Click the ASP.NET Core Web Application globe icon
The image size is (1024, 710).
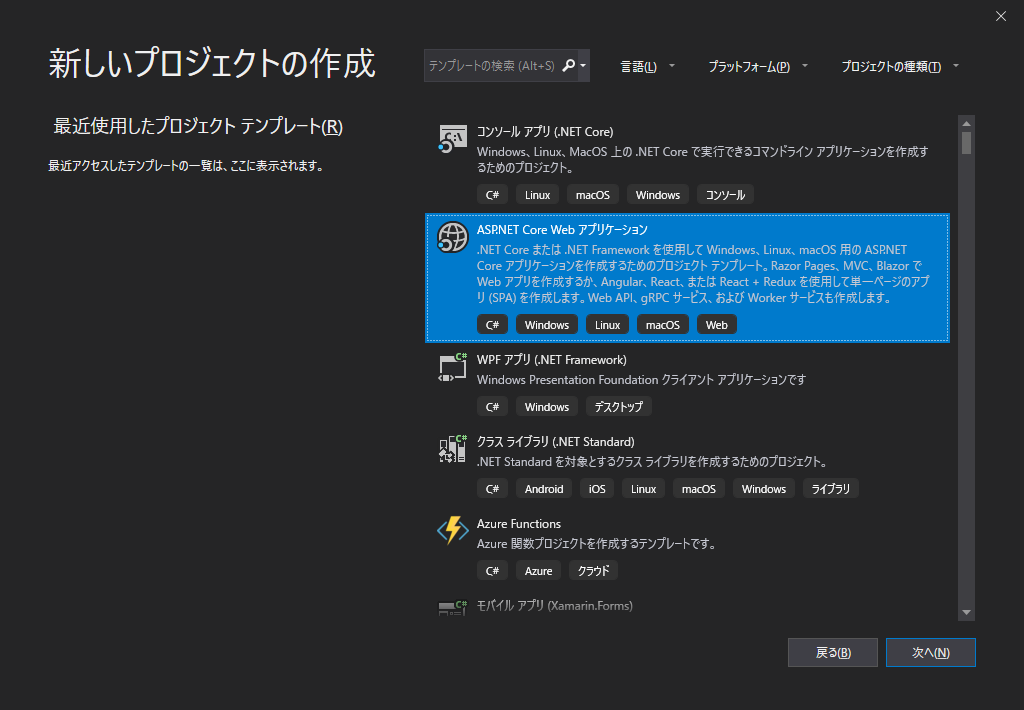click(452, 238)
